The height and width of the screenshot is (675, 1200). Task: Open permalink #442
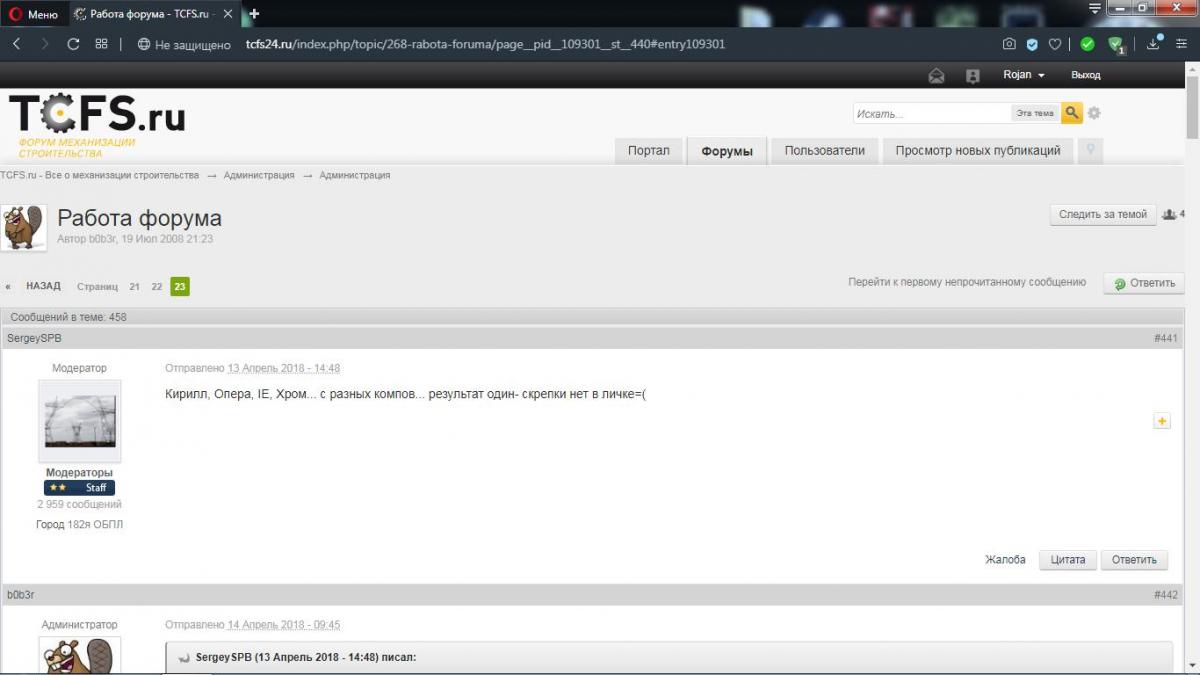[x=1166, y=595]
